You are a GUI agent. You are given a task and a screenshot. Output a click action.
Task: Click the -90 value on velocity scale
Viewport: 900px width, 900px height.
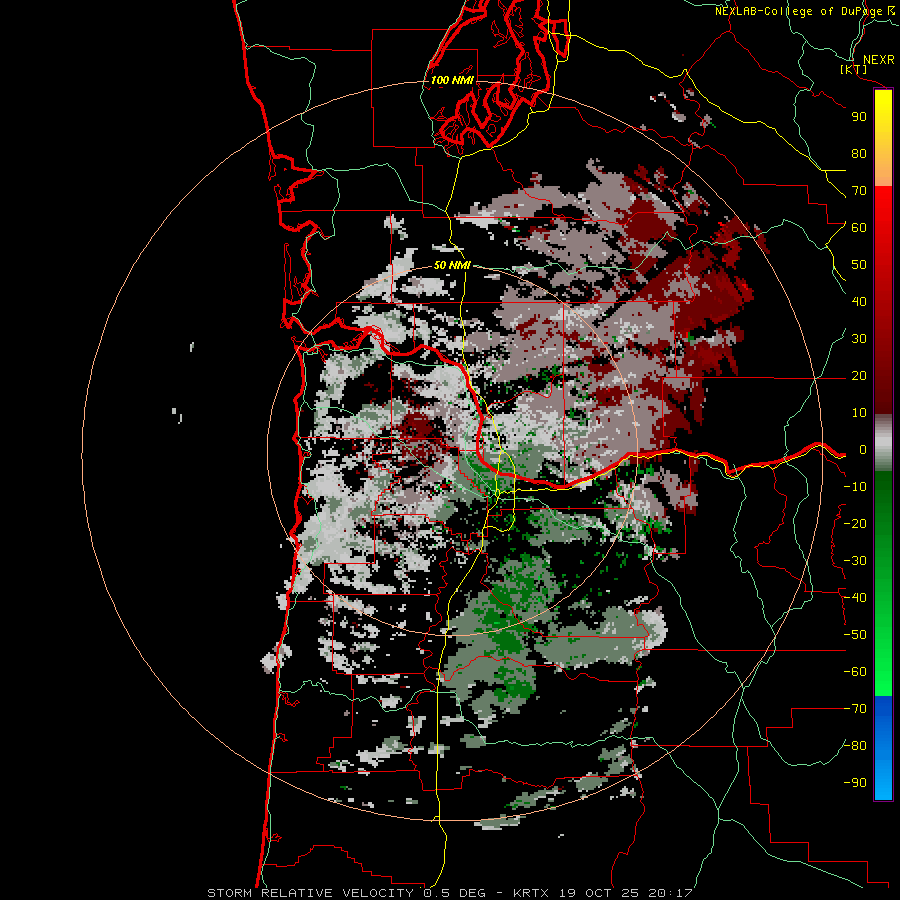(855, 783)
